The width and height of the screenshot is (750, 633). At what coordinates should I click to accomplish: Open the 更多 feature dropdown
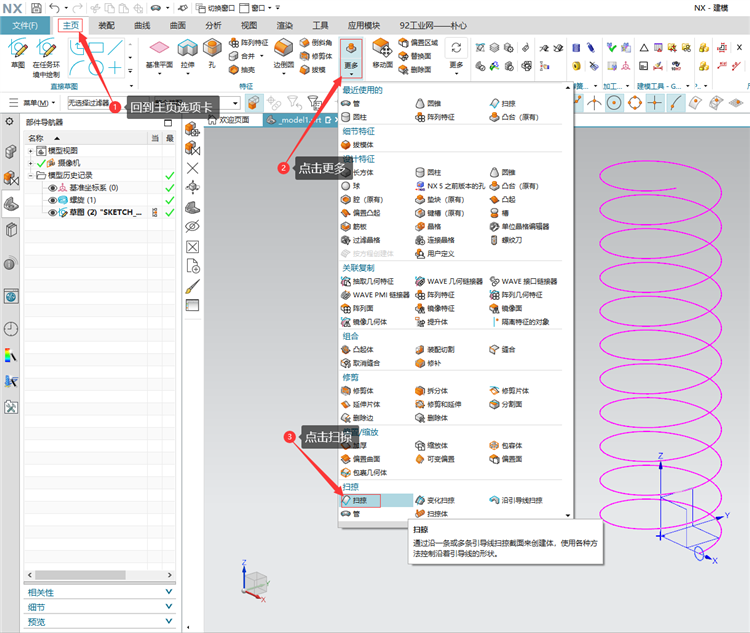(x=351, y=59)
